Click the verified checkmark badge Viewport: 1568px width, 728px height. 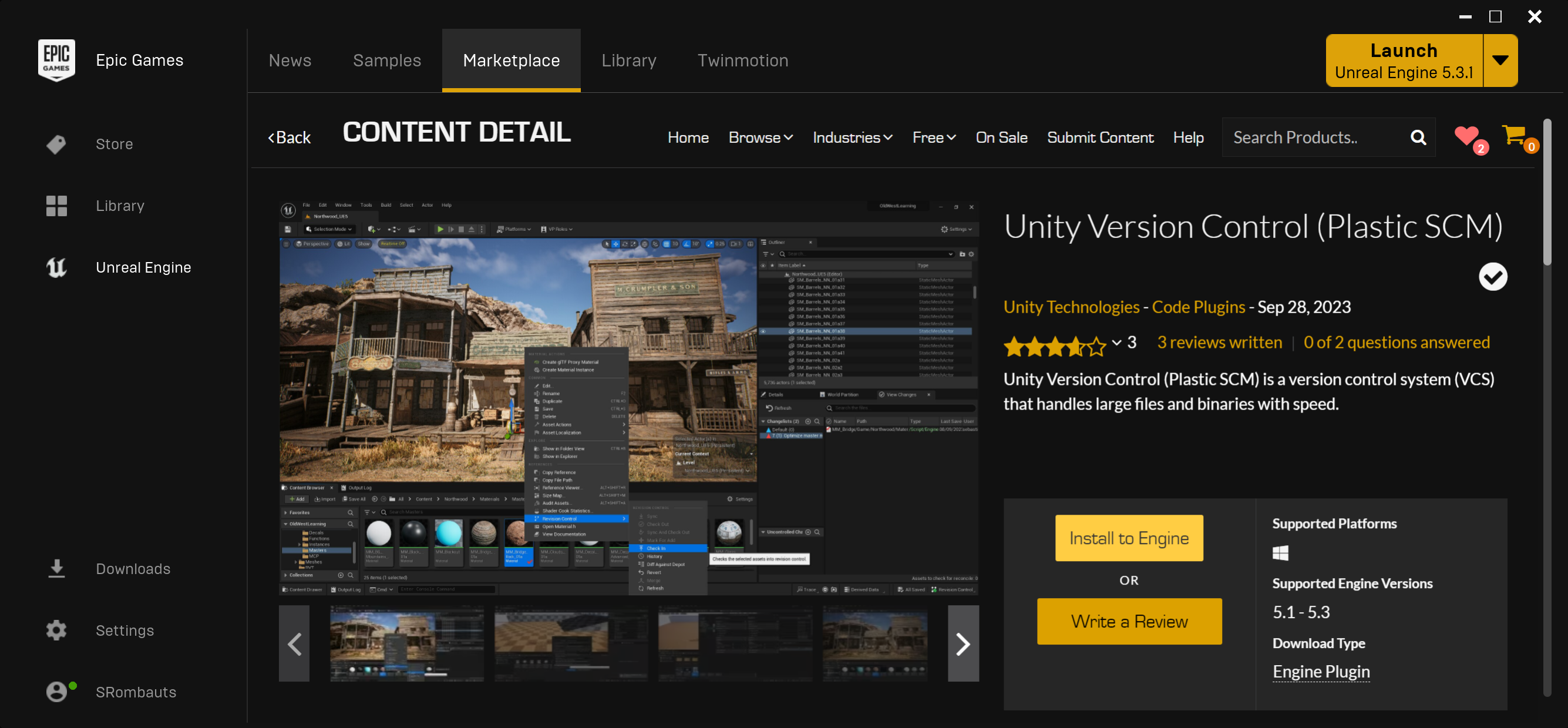pos(1492,277)
